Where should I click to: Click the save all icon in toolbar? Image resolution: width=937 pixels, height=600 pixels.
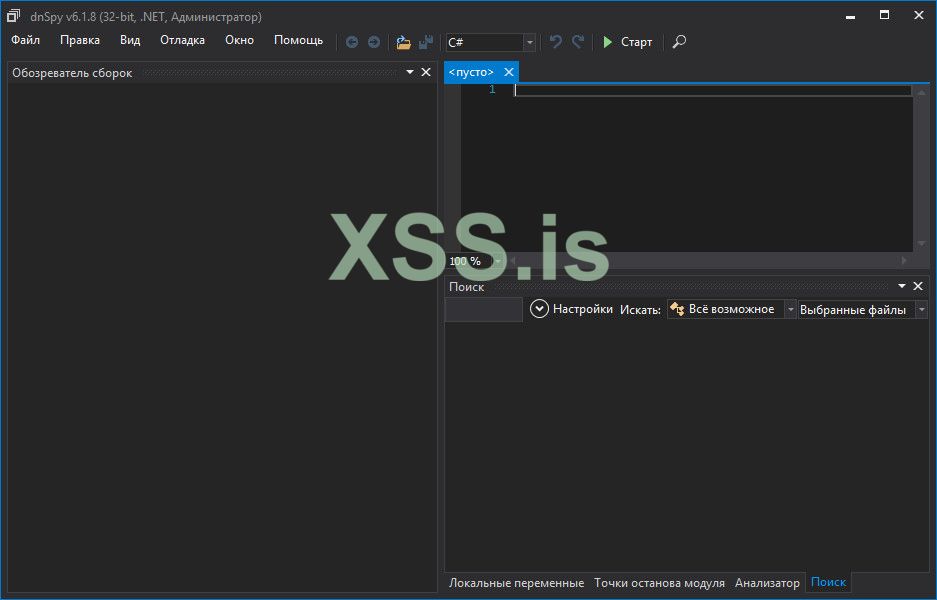426,42
